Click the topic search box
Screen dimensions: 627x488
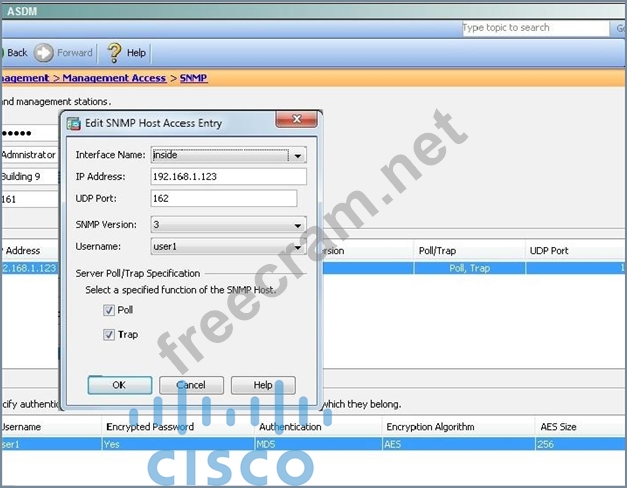click(535, 28)
